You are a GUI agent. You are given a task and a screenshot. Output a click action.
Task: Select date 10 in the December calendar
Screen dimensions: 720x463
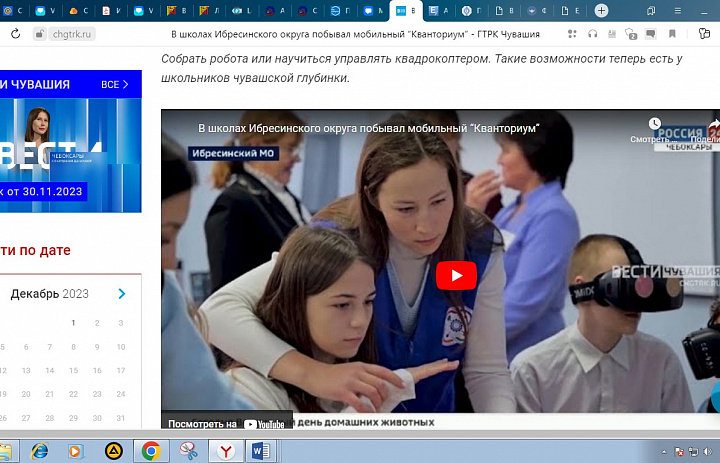121,347
